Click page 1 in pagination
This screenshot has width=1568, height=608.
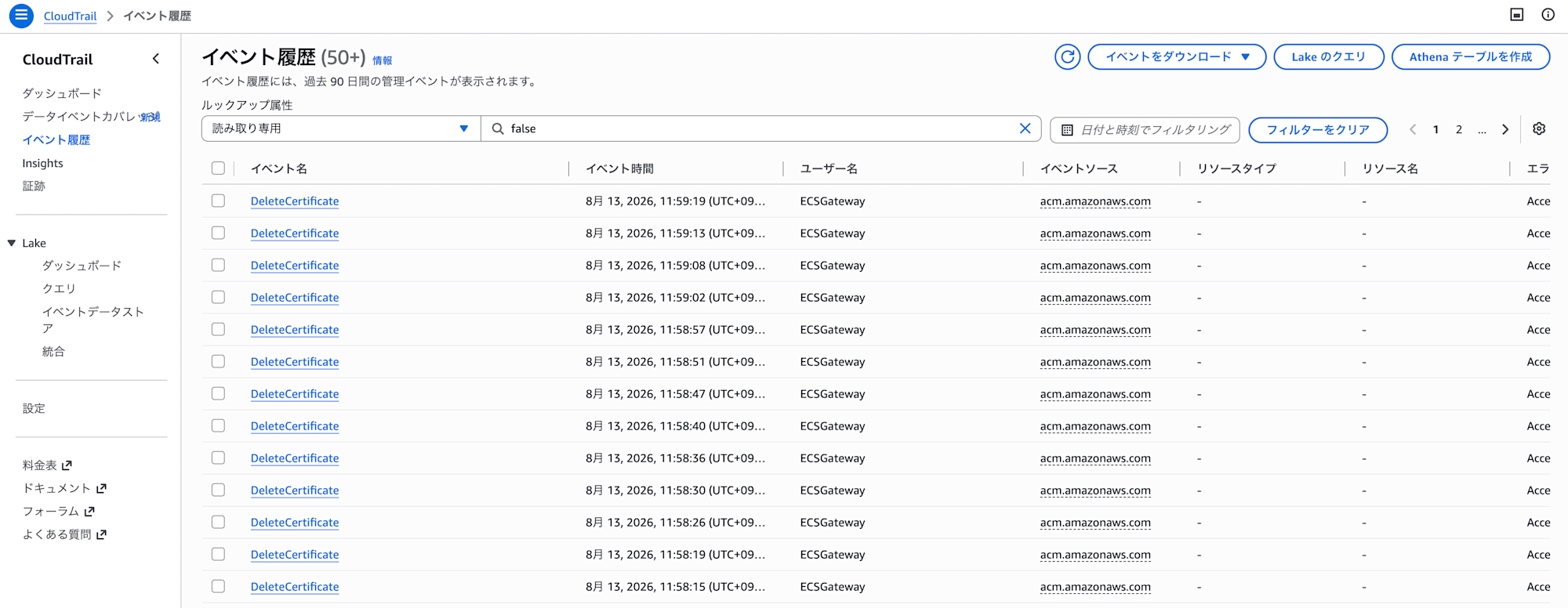(x=1436, y=129)
